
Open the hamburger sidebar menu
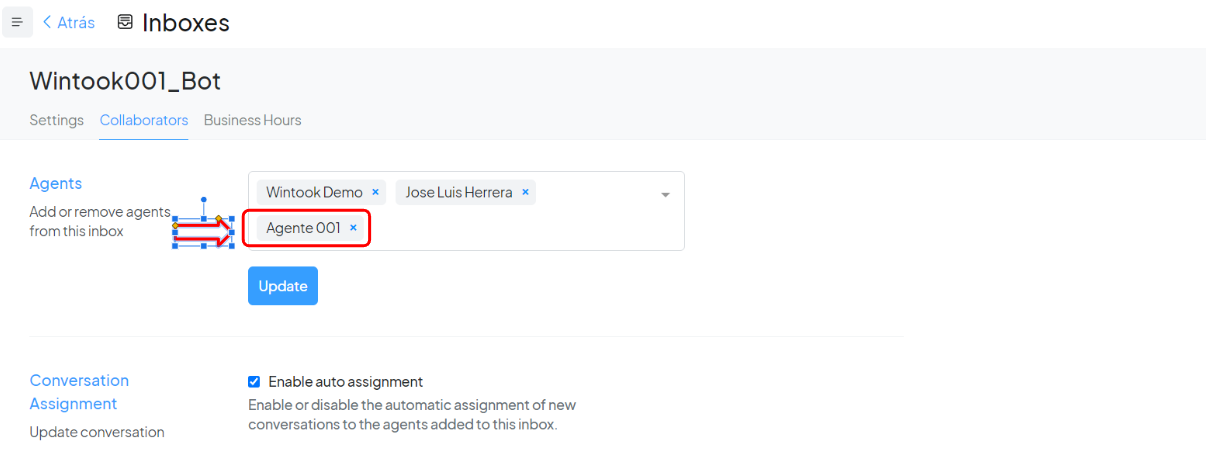pos(17,22)
